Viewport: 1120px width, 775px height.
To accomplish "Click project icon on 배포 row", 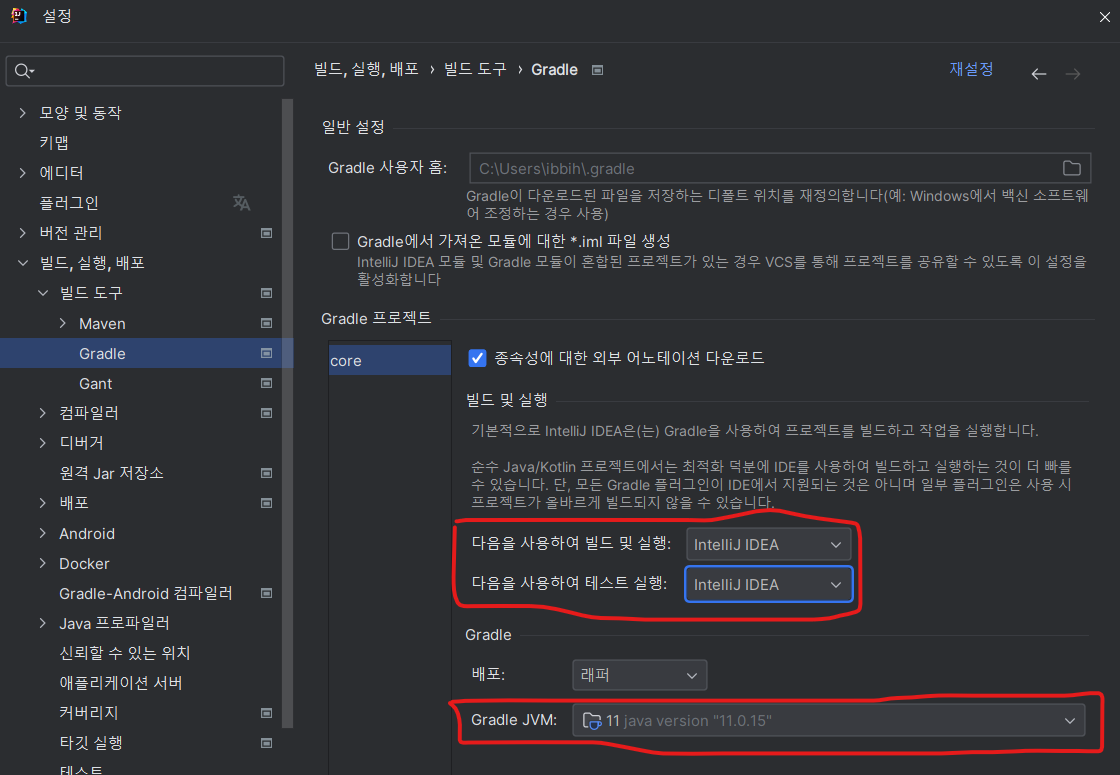I will pyautogui.click(x=266, y=503).
